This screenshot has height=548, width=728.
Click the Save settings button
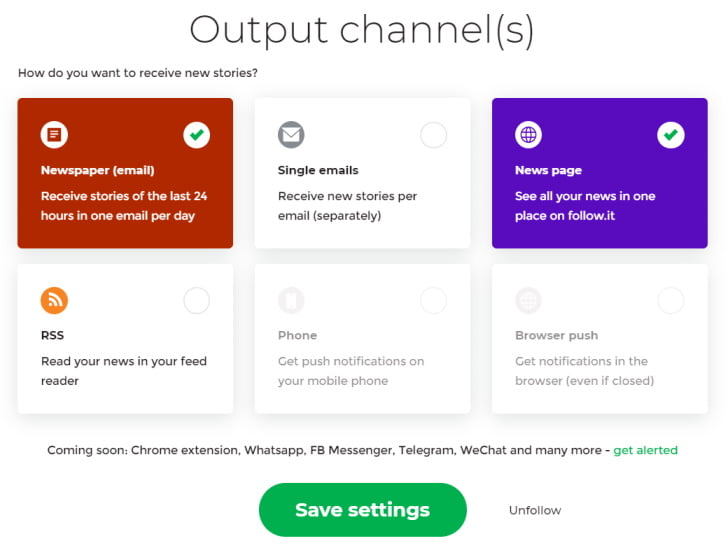point(363,510)
